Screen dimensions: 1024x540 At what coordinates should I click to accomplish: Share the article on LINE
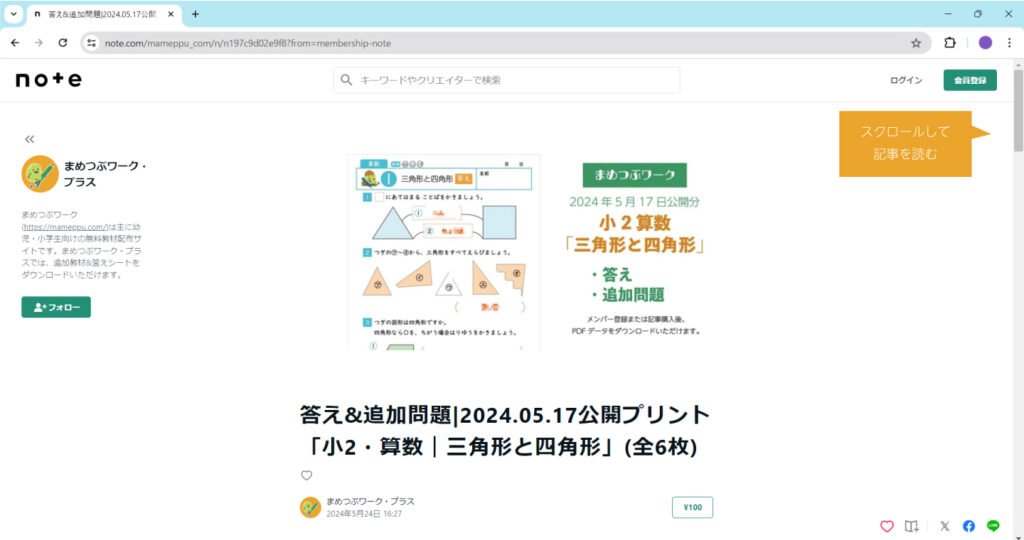993,526
